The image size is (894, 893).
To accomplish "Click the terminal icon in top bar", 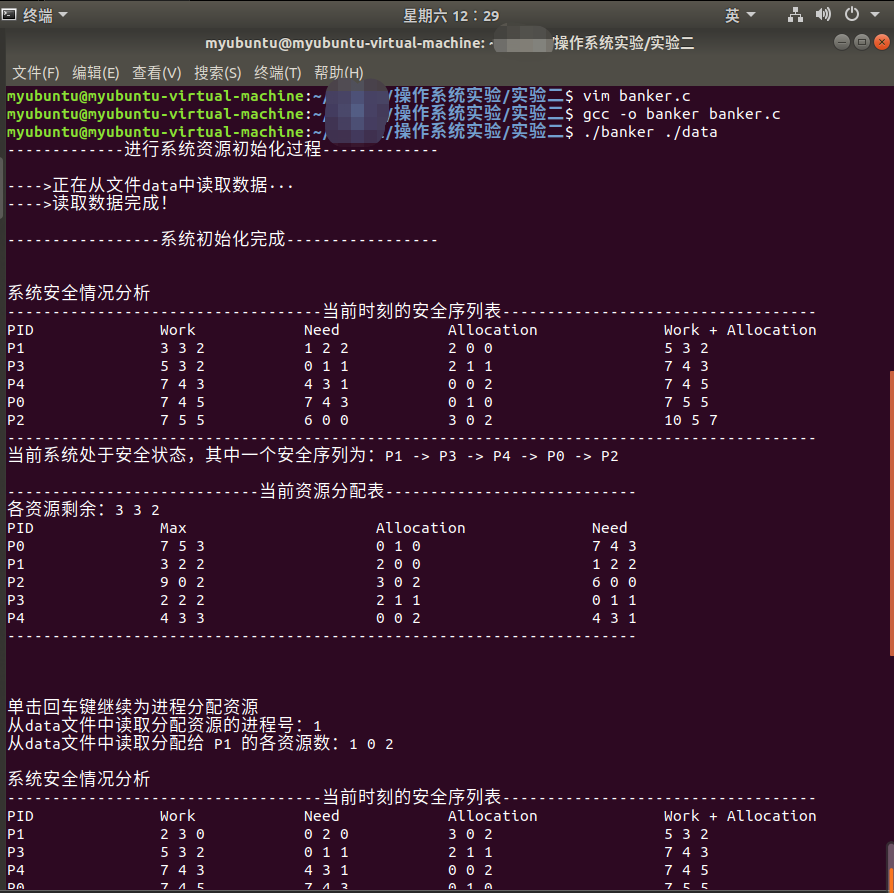I will [9, 14].
